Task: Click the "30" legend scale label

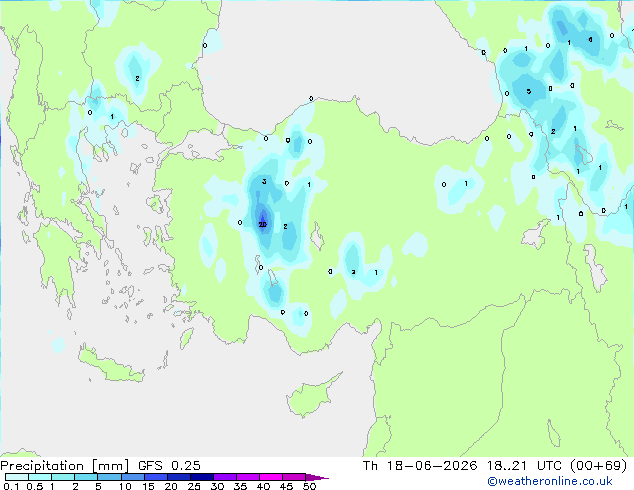Action: tap(218, 486)
